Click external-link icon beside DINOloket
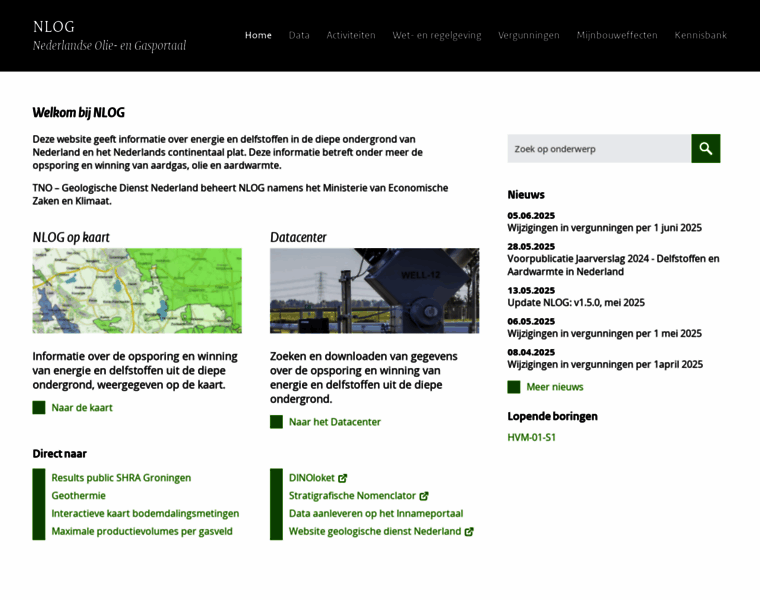The image size is (760, 600). point(343,478)
